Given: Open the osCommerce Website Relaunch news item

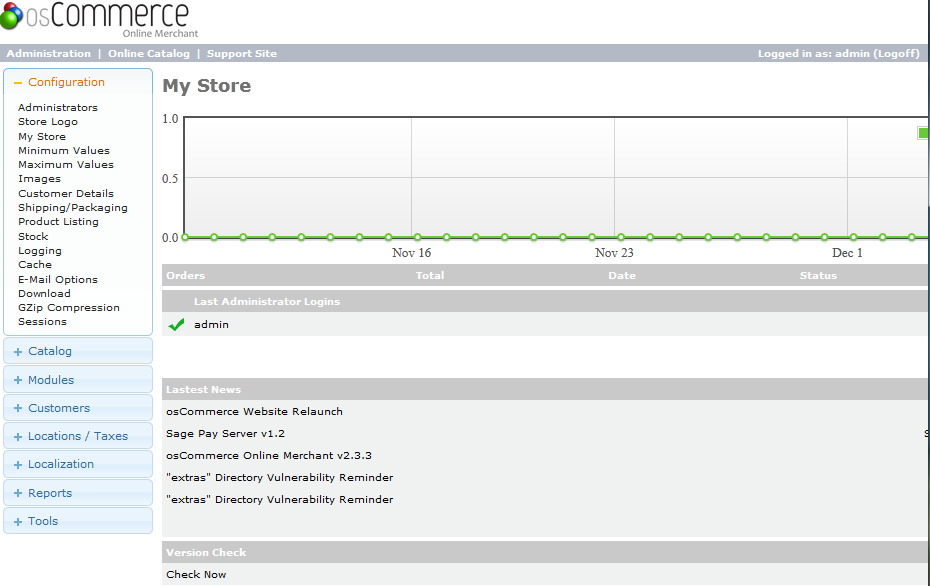Looking at the screenshot, I should (254, 412).
